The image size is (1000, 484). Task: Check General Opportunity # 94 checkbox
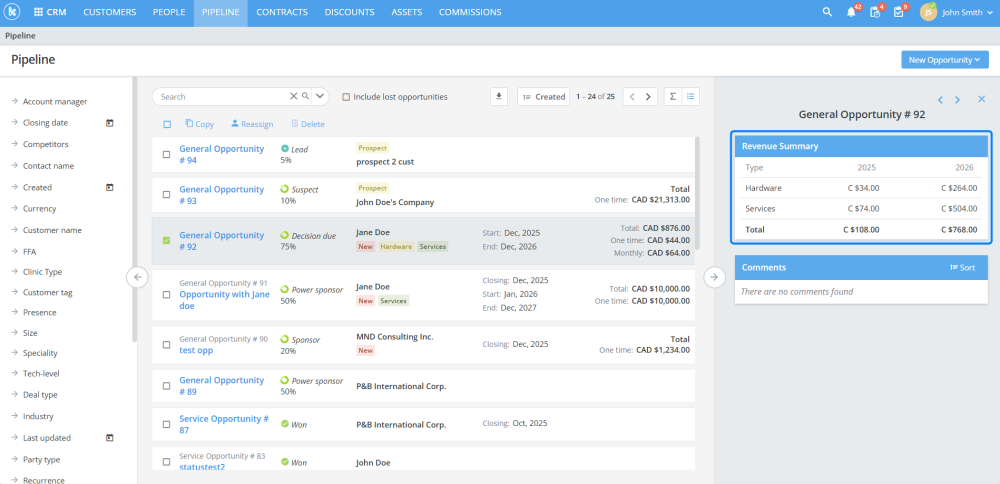point(166,154)
